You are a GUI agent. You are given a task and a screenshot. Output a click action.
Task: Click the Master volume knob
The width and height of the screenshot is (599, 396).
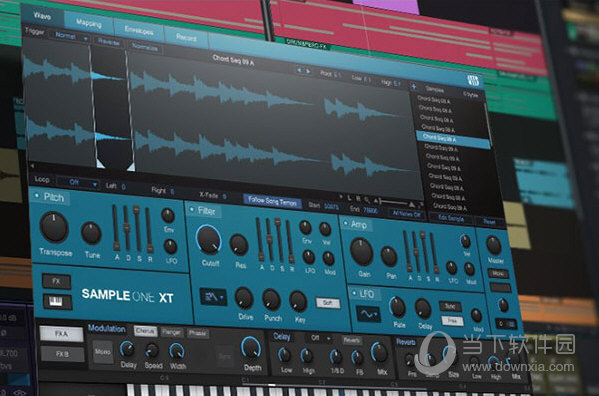pos(494,245)
